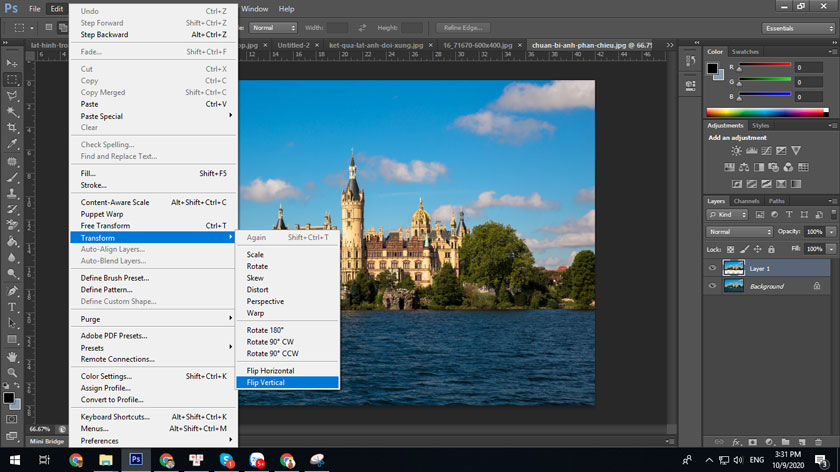Choose Rotate 180° in submenu
Screen dimensions: 840x472
click(288, 330)
